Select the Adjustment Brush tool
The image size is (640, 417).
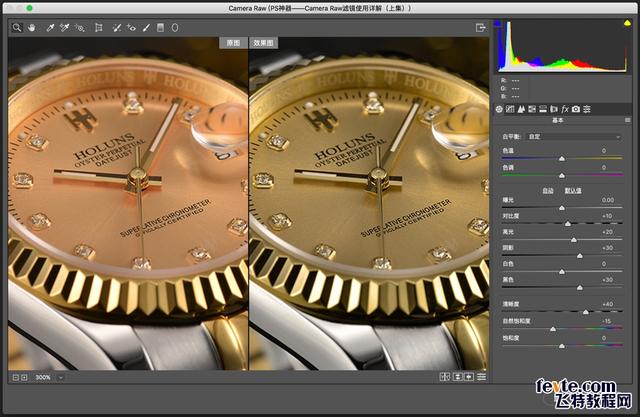click(x=146, y=28)
